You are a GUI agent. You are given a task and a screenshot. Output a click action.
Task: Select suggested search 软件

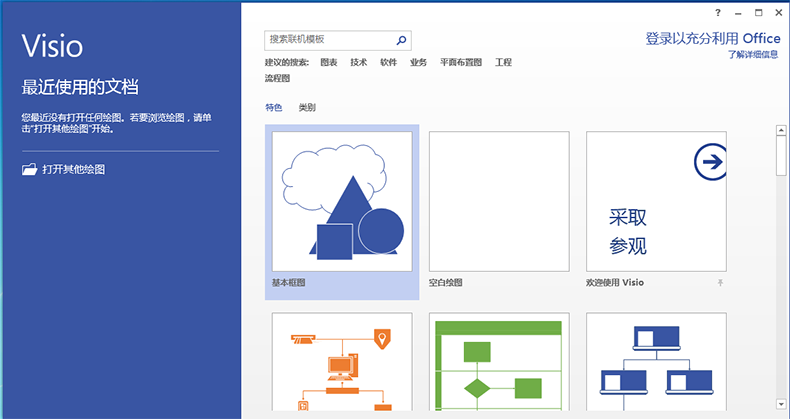pos(388,62)
